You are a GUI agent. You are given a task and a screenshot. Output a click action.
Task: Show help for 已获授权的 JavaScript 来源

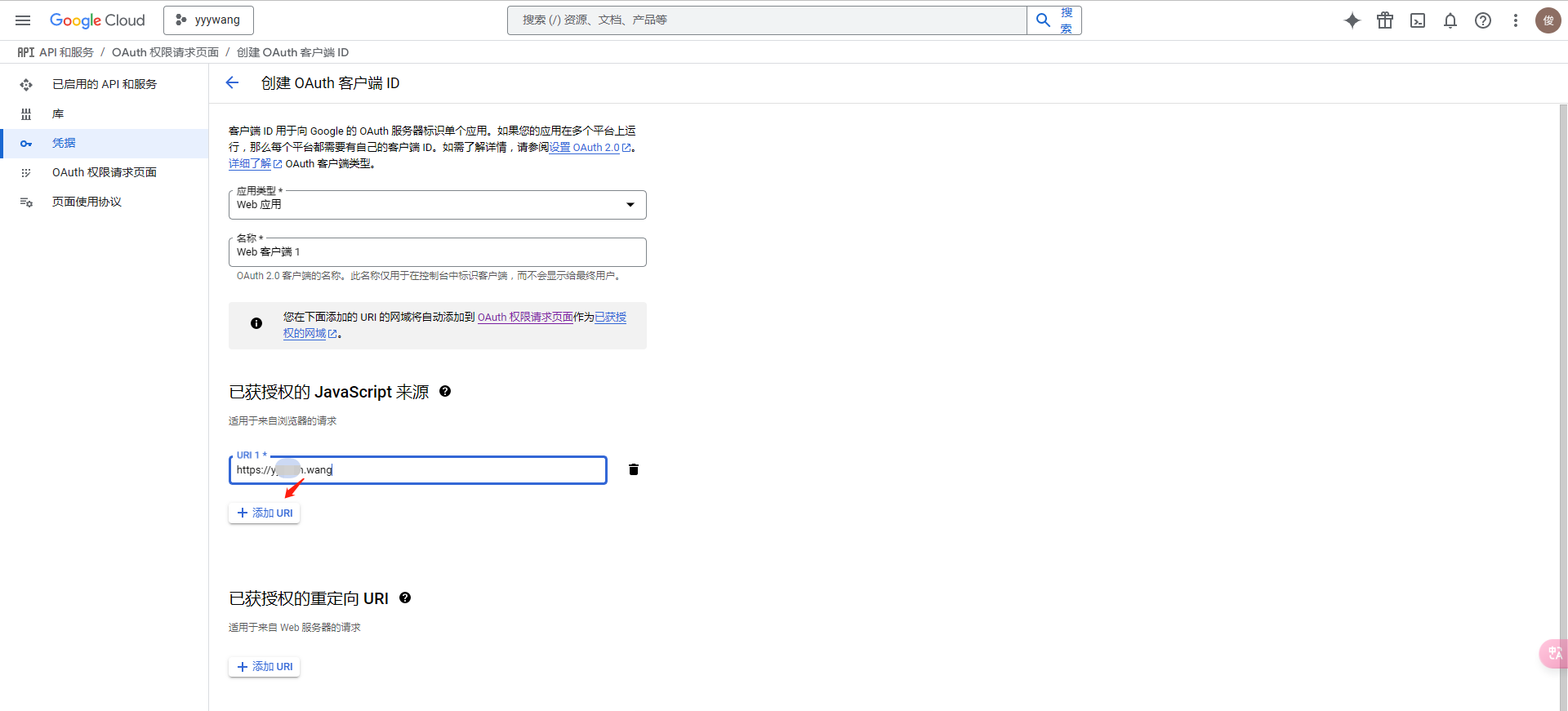tap(445, 391)
